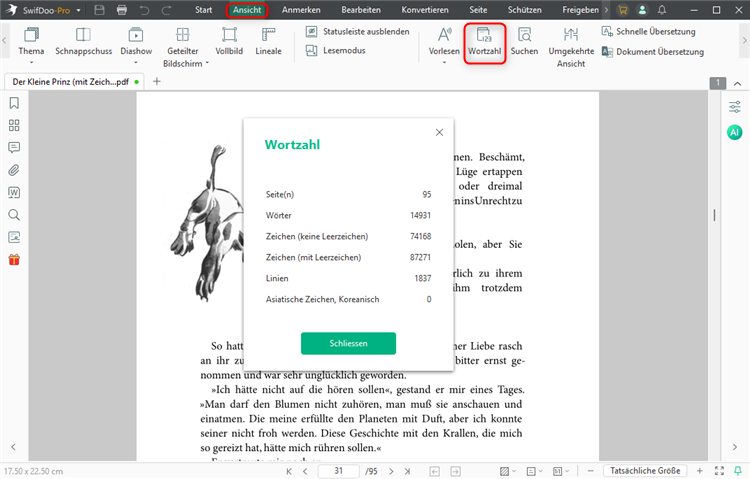Open the Start tab
This screenshot has width=750, height=479.
click(203, 10)
